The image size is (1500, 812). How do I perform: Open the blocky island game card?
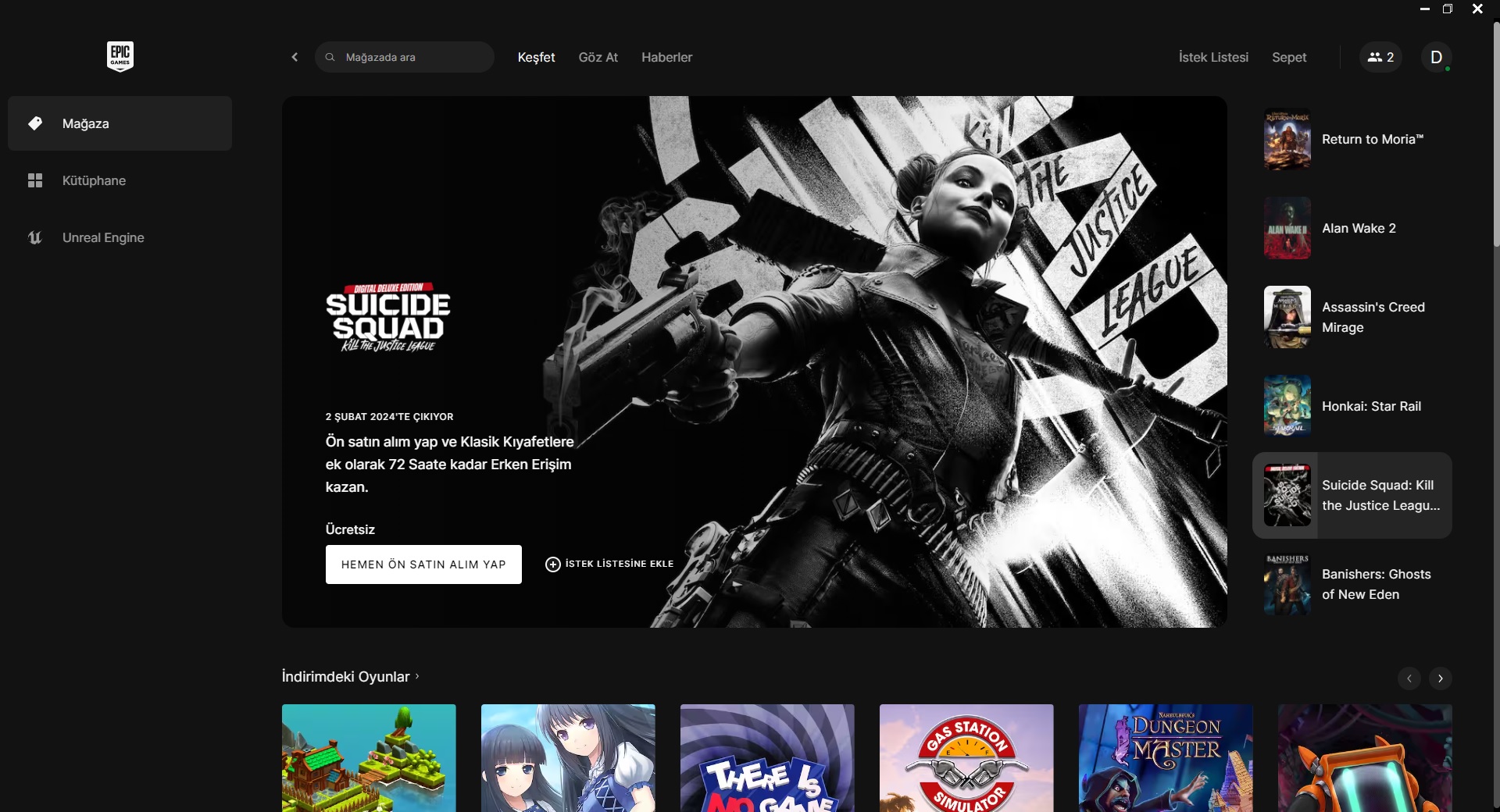(369, 758)
